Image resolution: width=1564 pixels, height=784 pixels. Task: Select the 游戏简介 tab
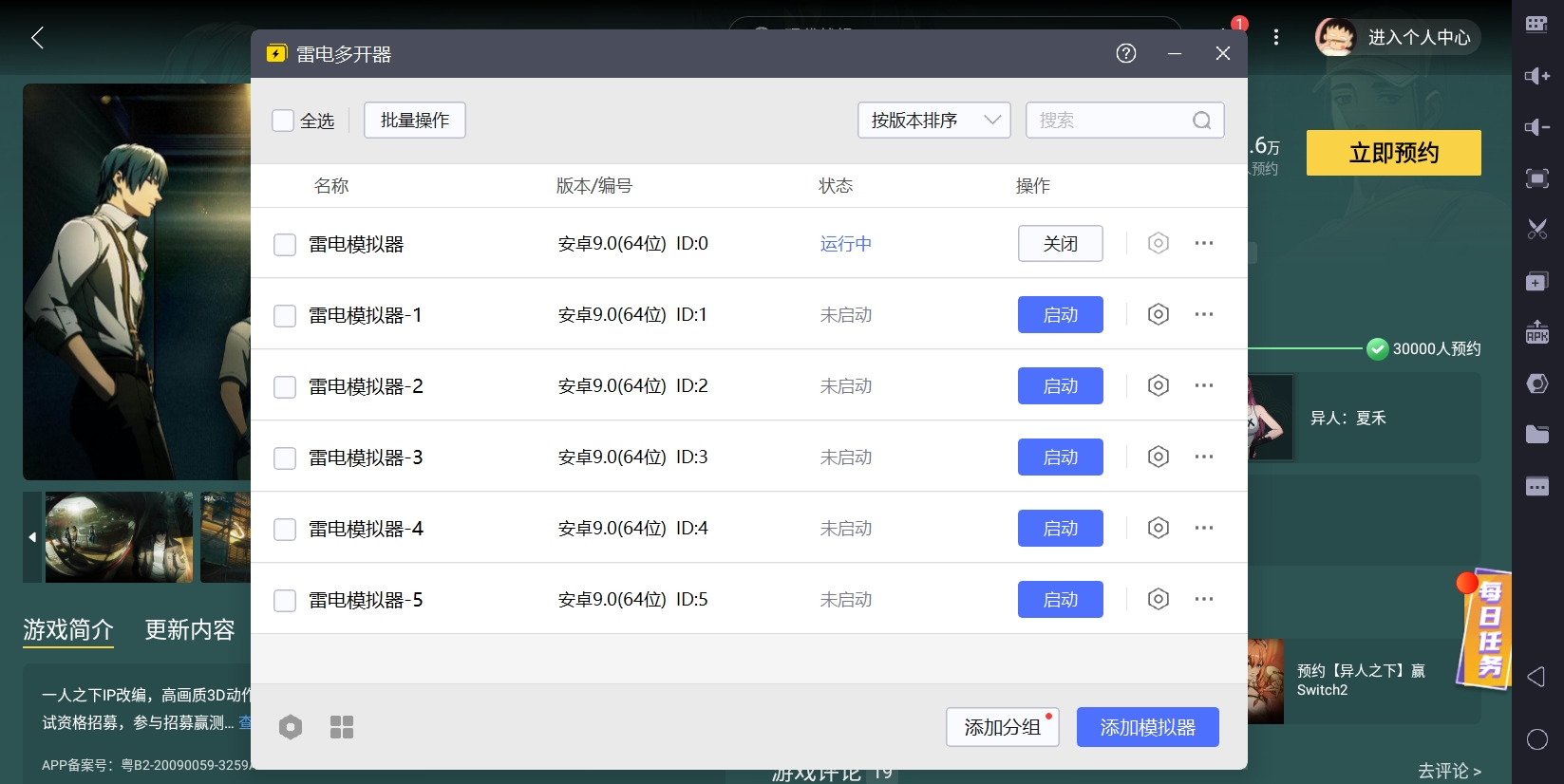[x=68, y=630]
